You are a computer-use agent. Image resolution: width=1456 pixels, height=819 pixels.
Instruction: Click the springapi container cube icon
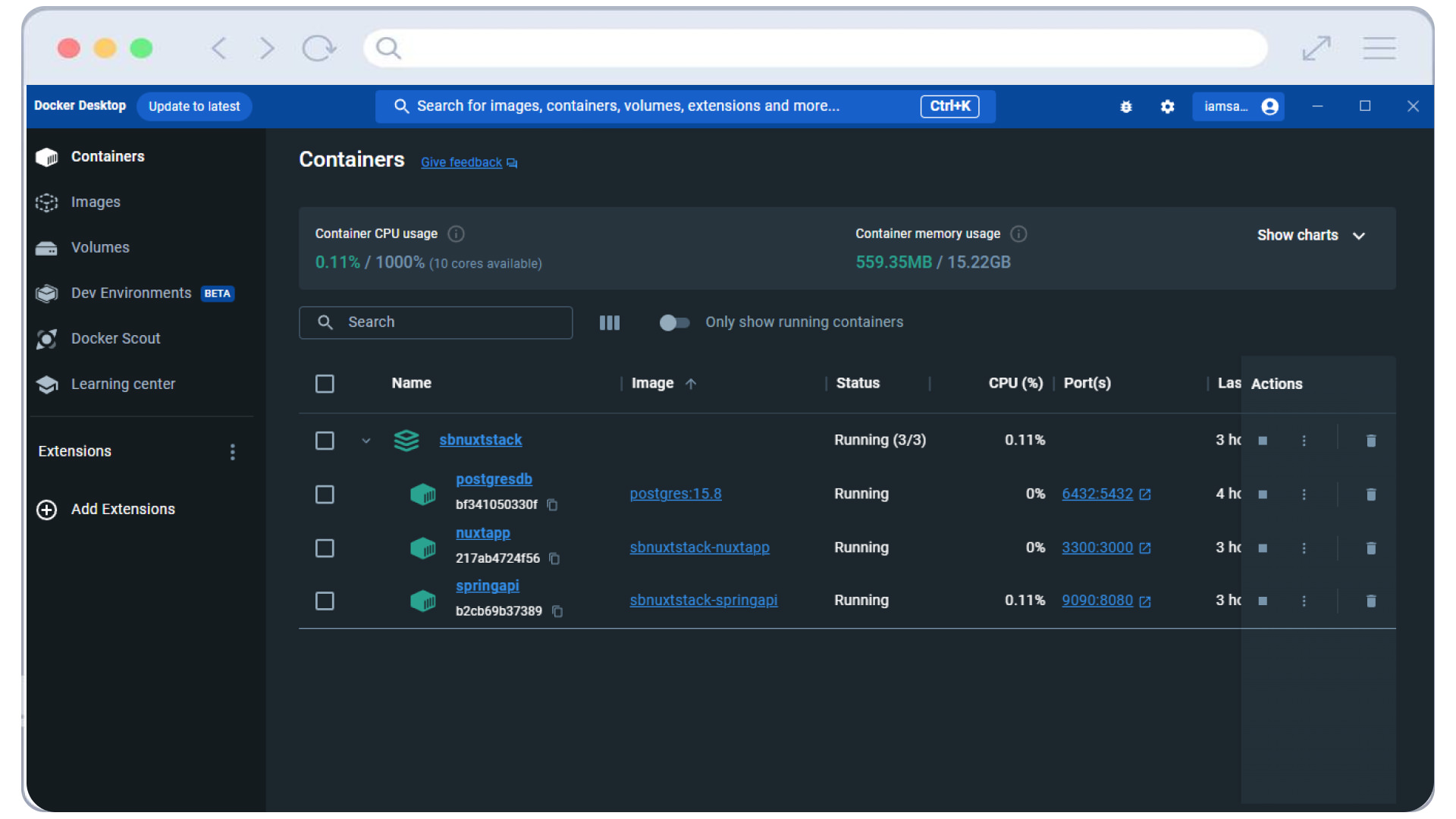point(423,601)
